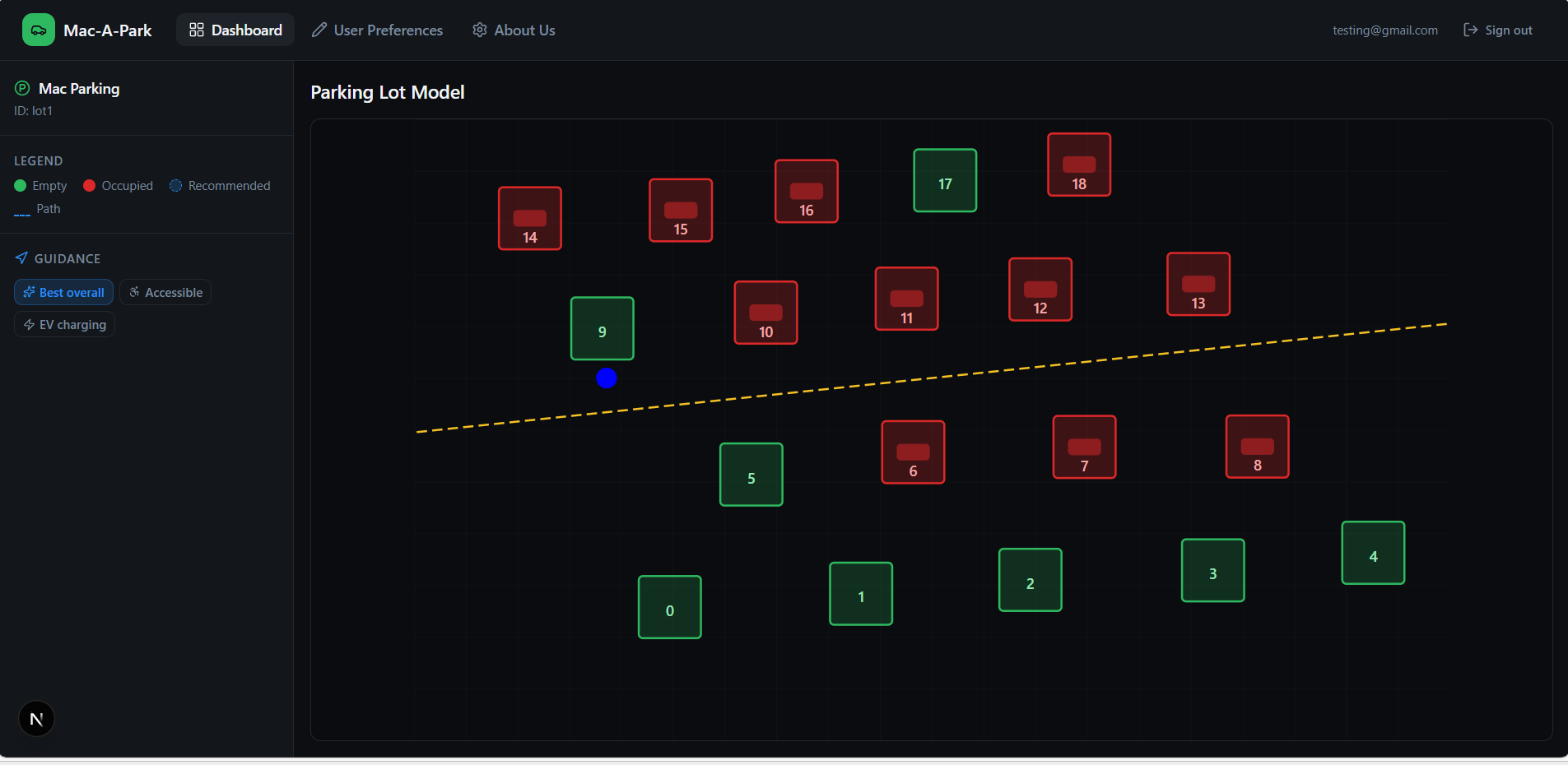Click the Mac-A-Park car logo icon
This screenshot has width=1568, height=765.
(38, 30)
